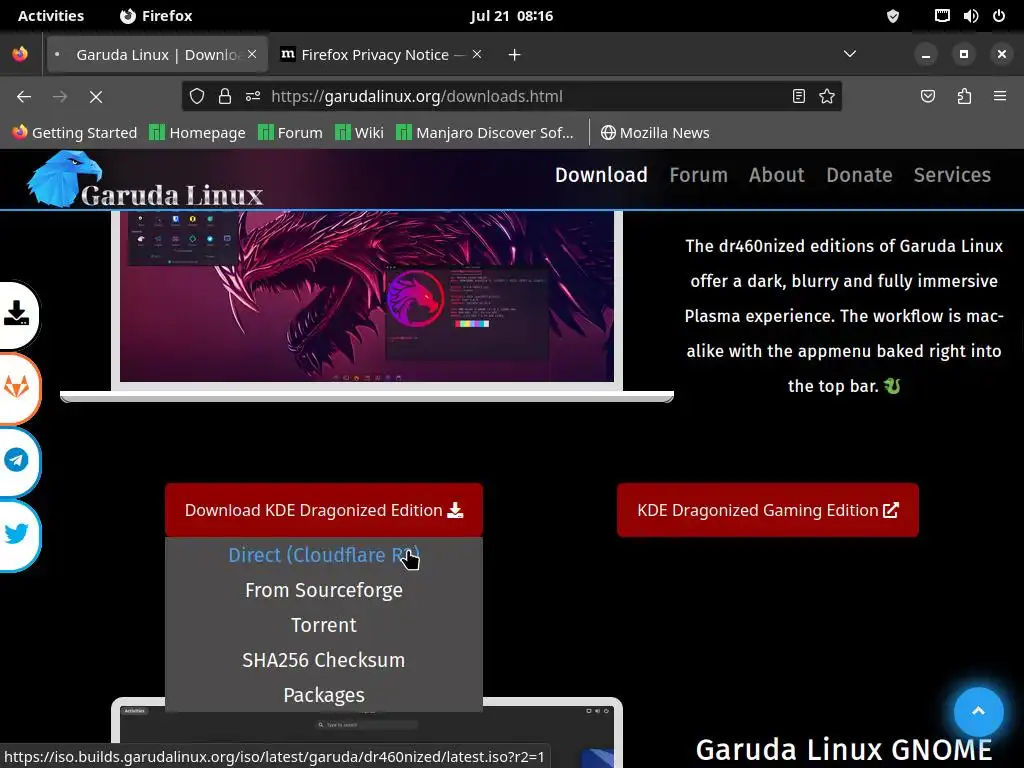Click the site padlock security icon
Screen dimensions: 1024x768
[x=225, y=97]
